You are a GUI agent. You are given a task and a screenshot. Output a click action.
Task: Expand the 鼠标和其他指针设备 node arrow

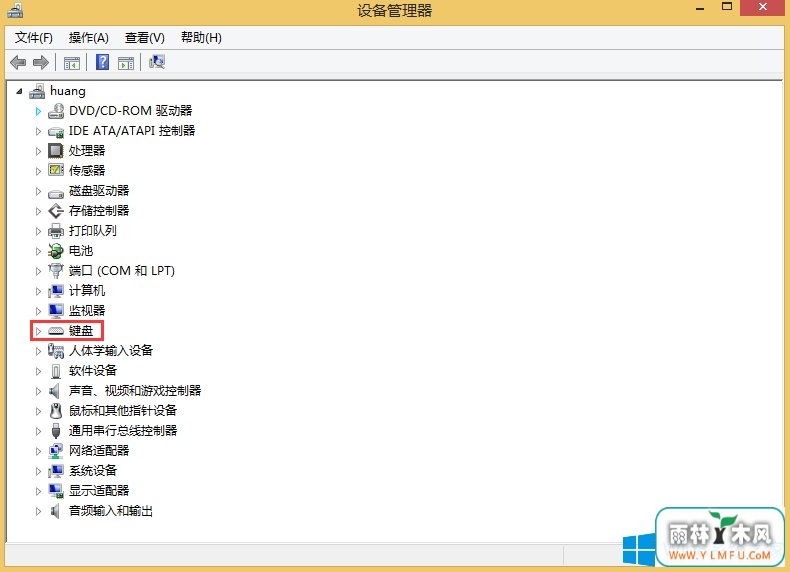click(38, 411)
